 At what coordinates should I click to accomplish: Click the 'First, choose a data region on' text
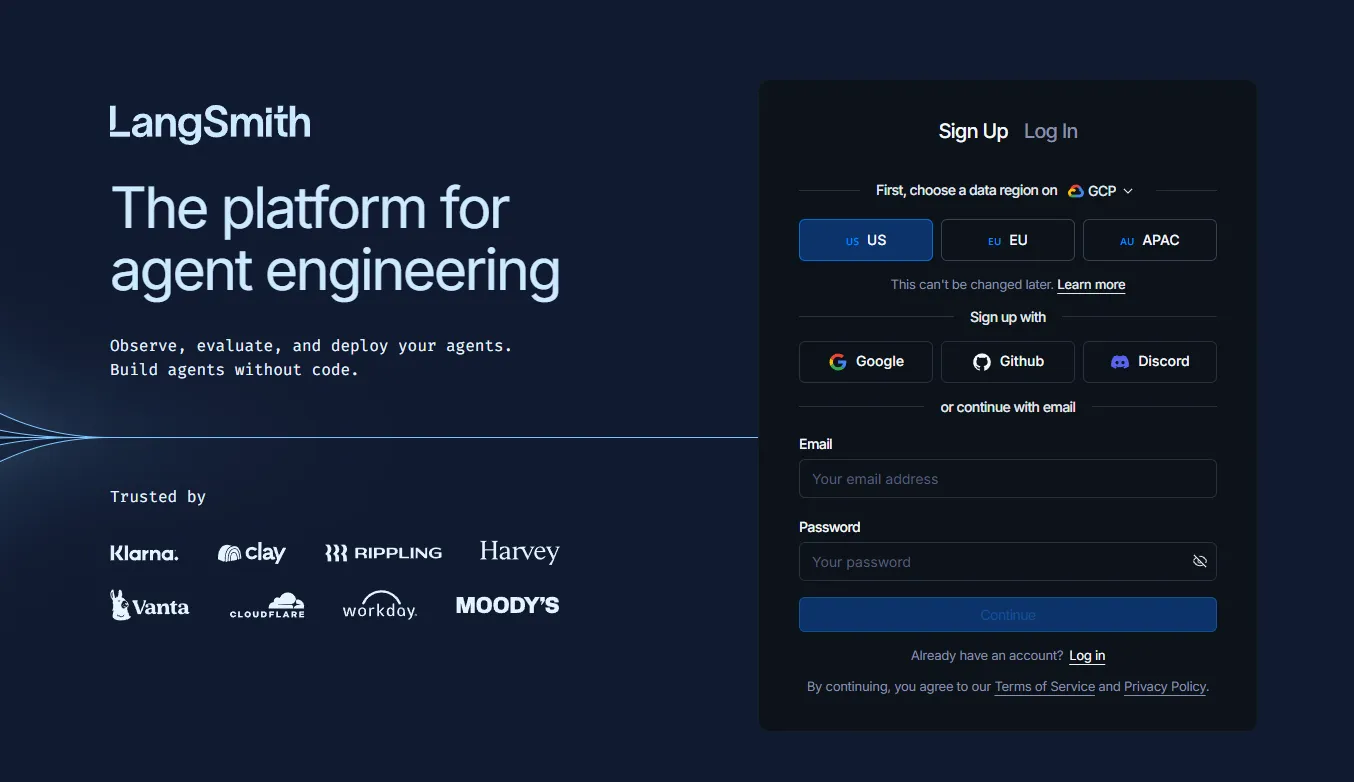[966, 191]
